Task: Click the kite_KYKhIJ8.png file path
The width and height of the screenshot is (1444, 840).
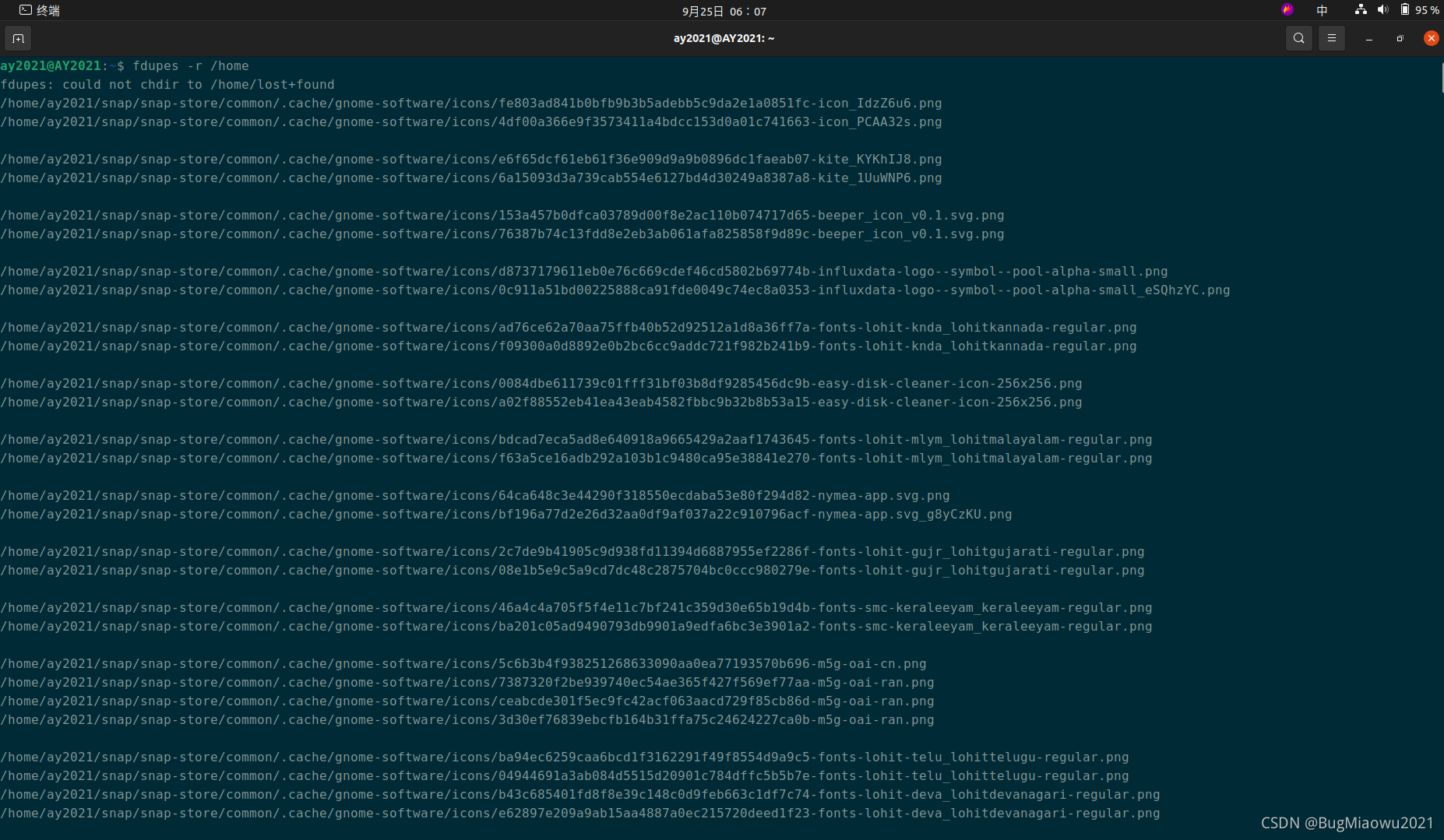Action: click(471, 160)
